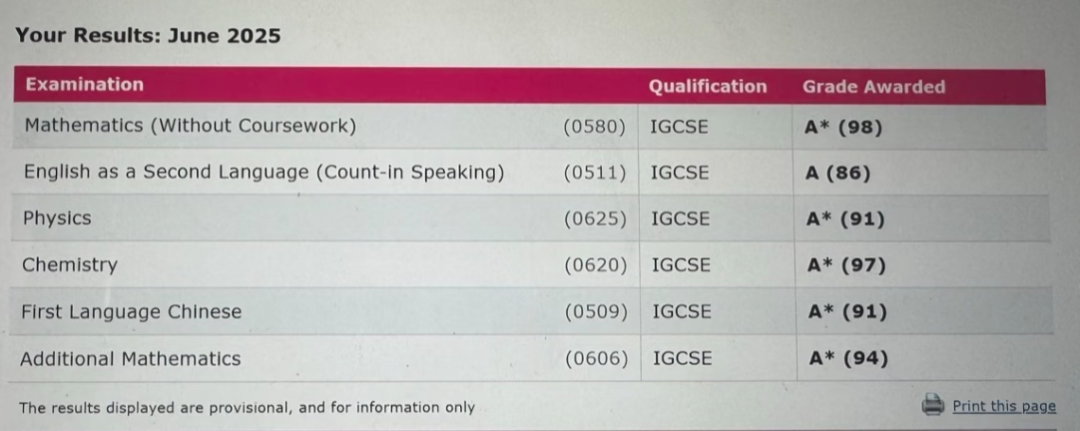
Task: Click the First Language Chinese entry
Action: click(131, 312)
